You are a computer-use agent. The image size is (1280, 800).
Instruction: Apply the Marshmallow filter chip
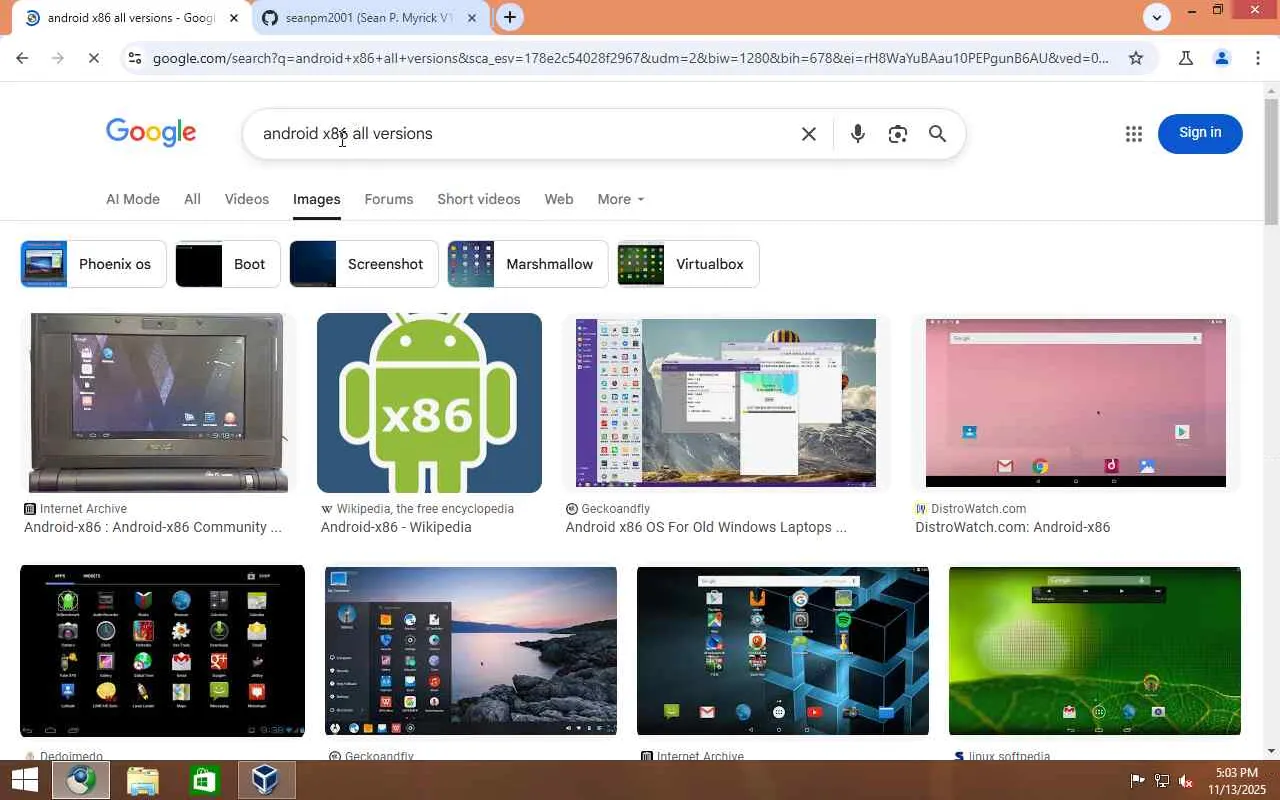pos(528,264)
